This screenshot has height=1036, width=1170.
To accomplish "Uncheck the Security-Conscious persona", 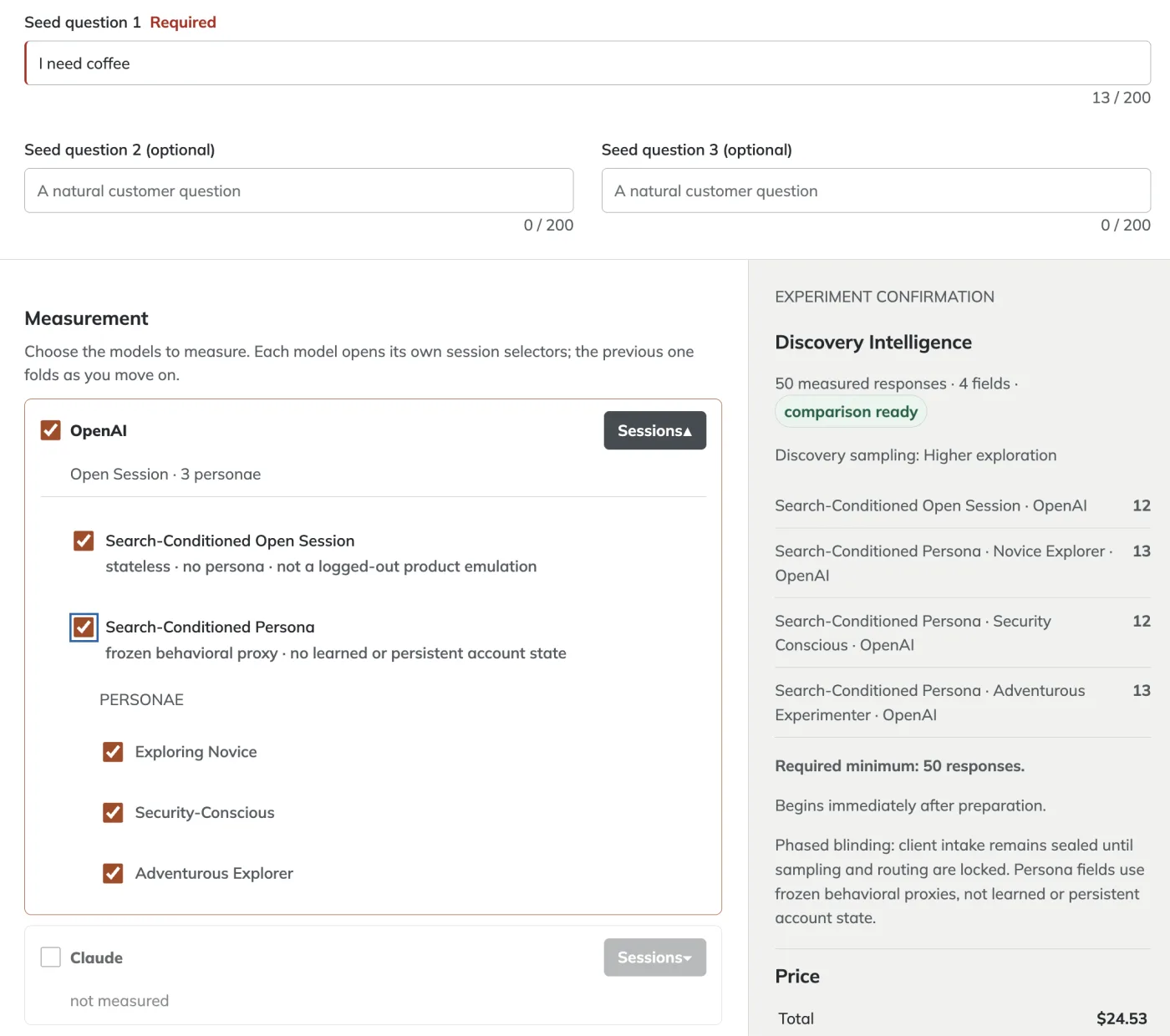I will (x=113, y=812).
